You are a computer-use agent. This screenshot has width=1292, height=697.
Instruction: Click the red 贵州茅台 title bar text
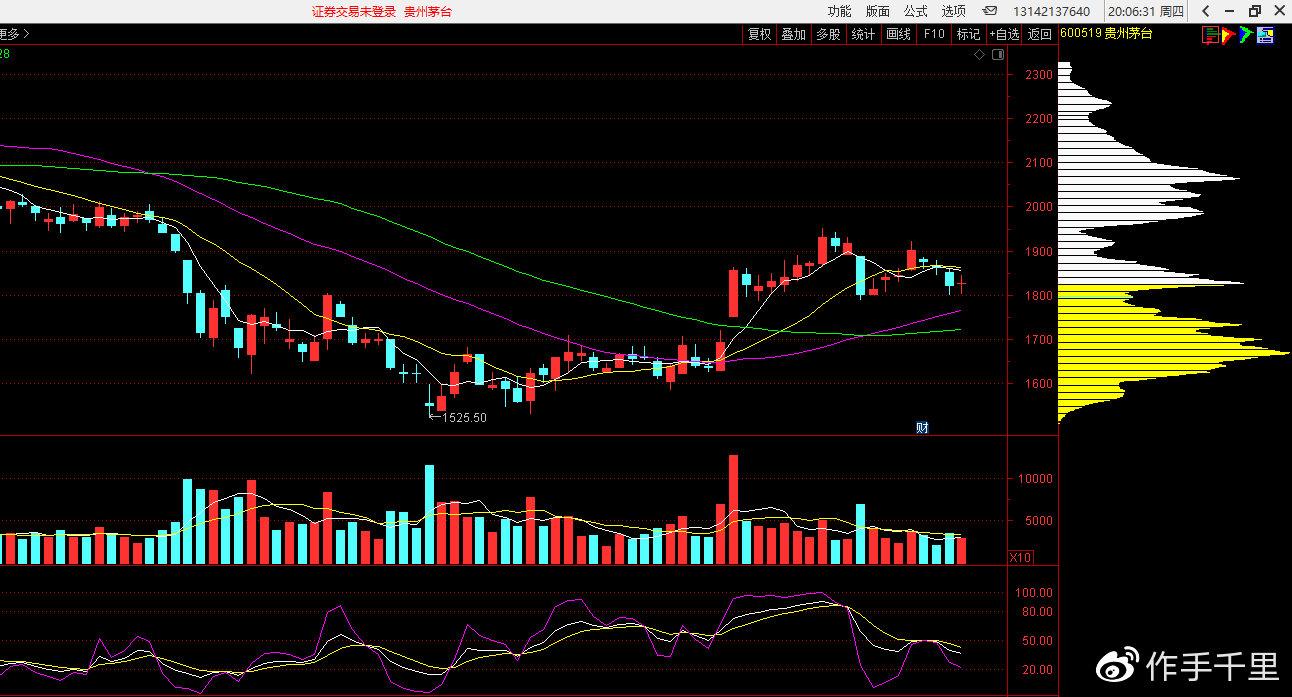point(428,11)
